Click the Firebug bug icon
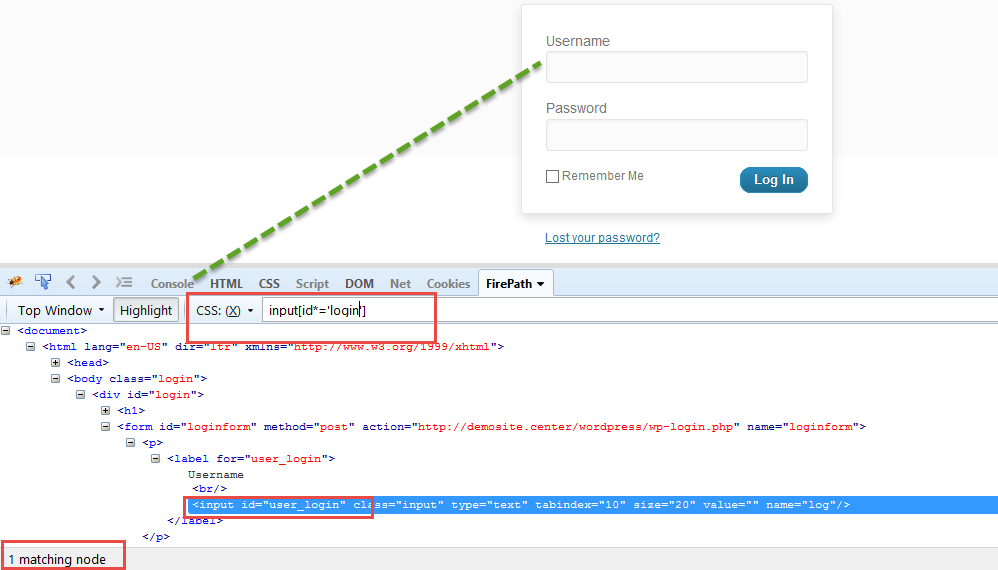The width and height of the screenshot is (998, 570). tap(15, 283)
